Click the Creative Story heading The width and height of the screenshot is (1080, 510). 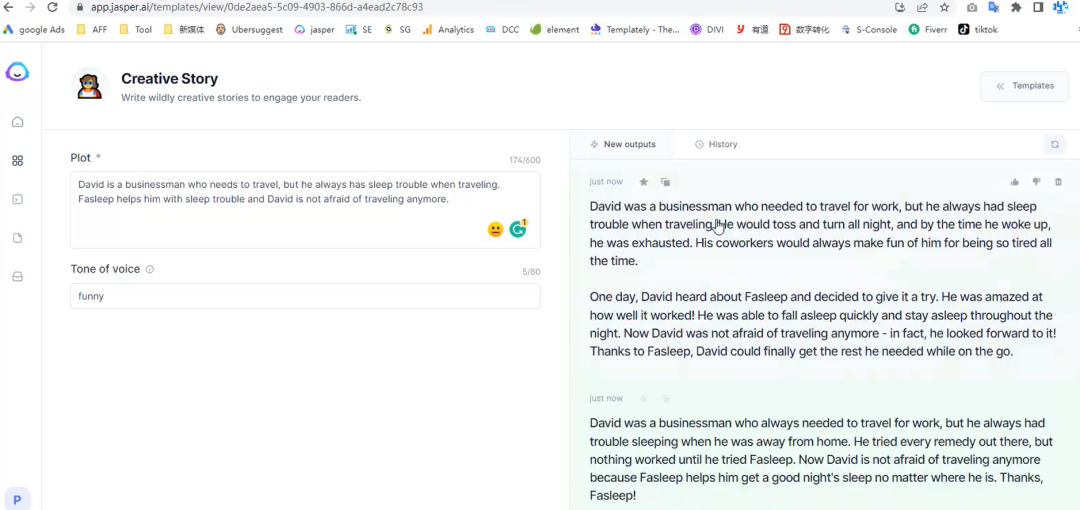pos(169,79)
